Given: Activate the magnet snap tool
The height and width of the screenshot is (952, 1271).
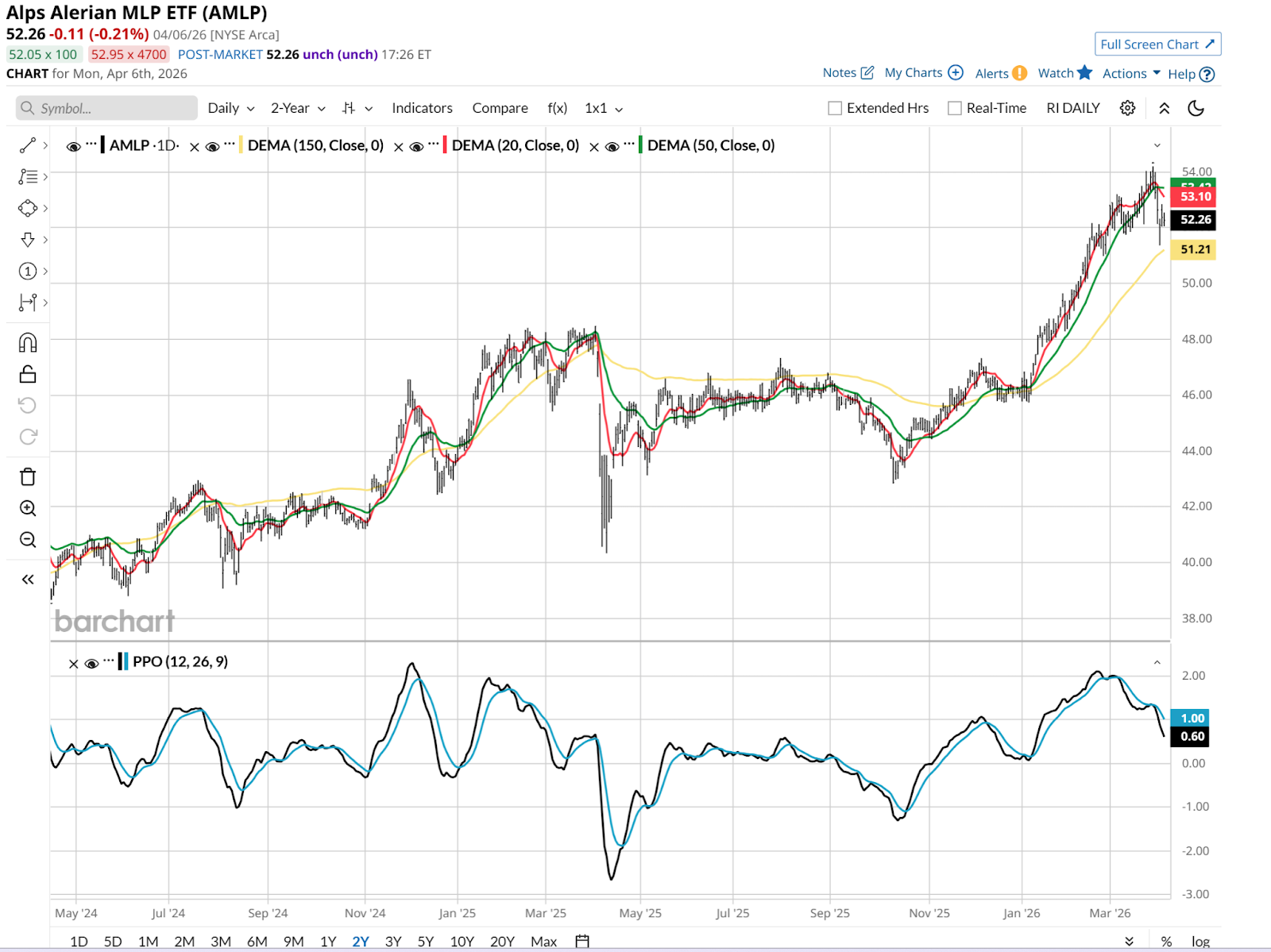Looking at the screenshot, I should point(28,343).
